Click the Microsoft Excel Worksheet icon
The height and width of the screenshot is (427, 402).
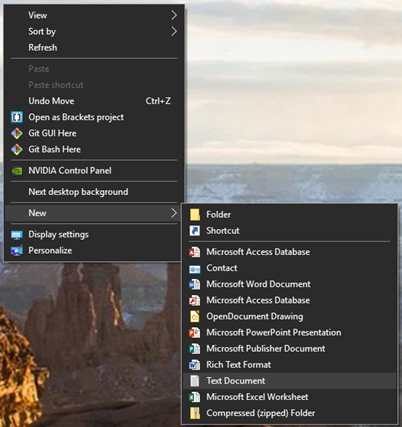pyautogui.click(x=195, y=397)
